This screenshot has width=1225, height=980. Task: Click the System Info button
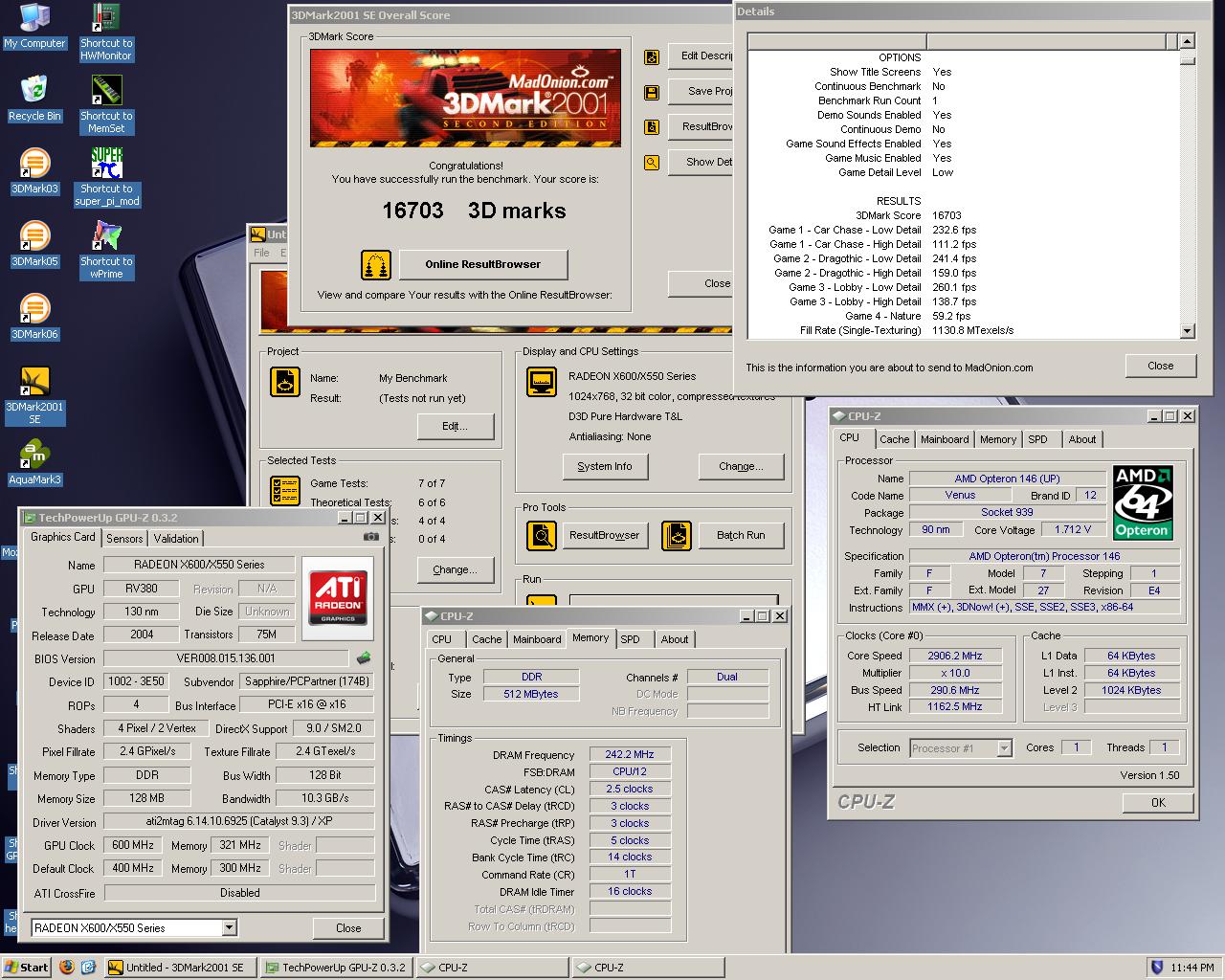pos(605,466)
